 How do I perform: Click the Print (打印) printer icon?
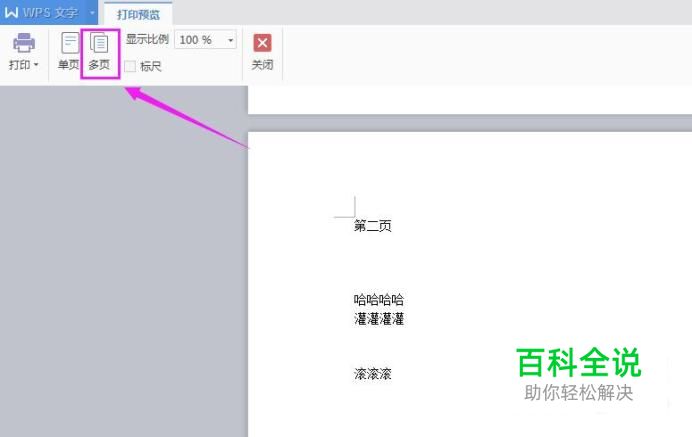click(24, 43)
